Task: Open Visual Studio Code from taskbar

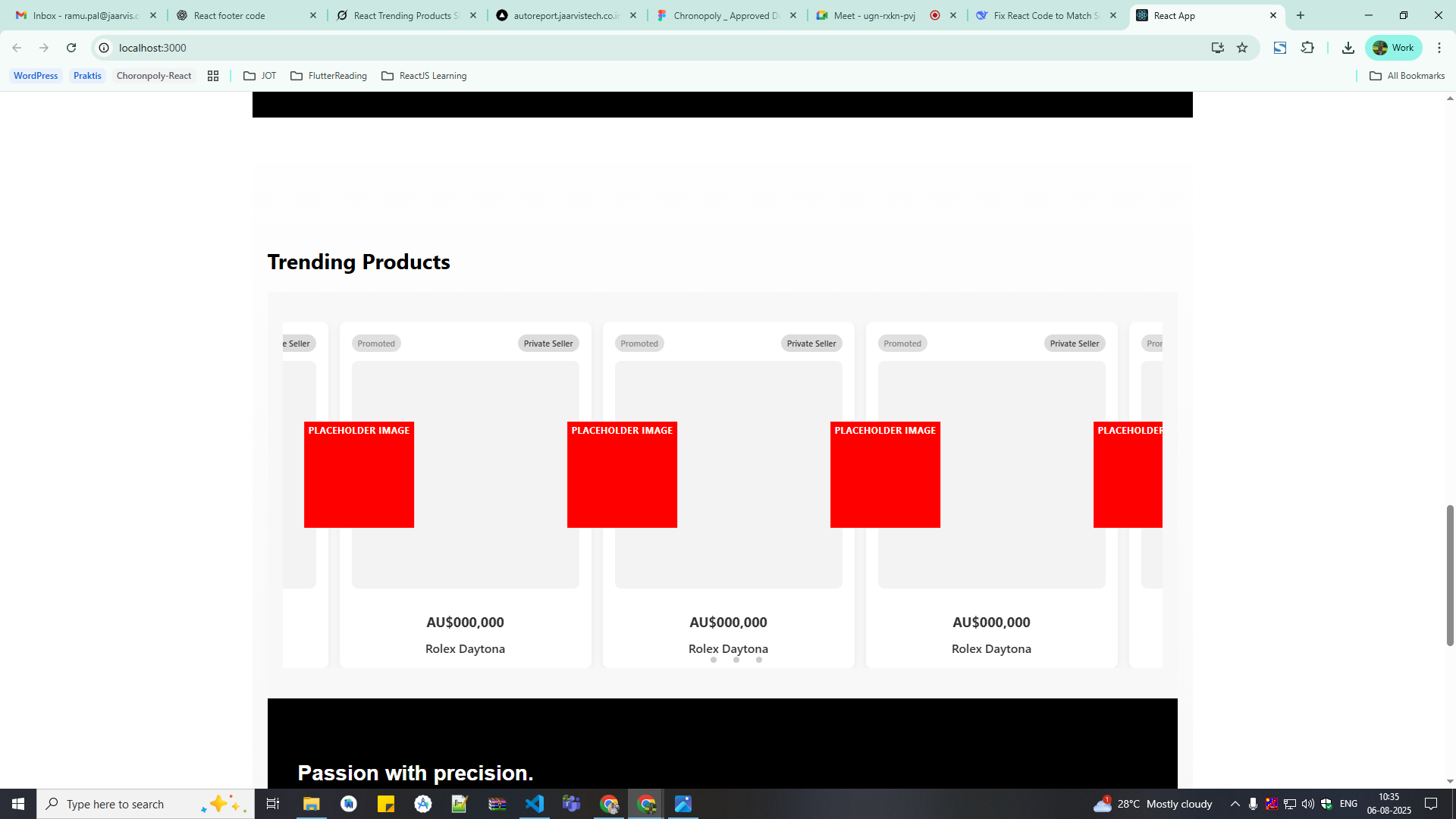Action: click(535, 804)
